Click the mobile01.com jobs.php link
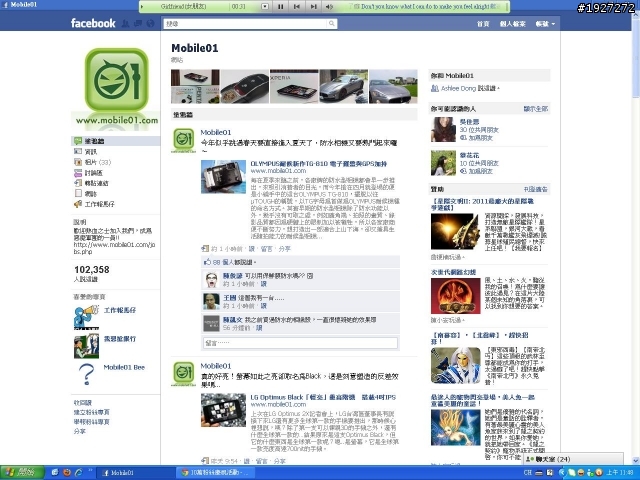Image resolution: width=640 pixels, height=480 pixels. (x=114, y=248)
